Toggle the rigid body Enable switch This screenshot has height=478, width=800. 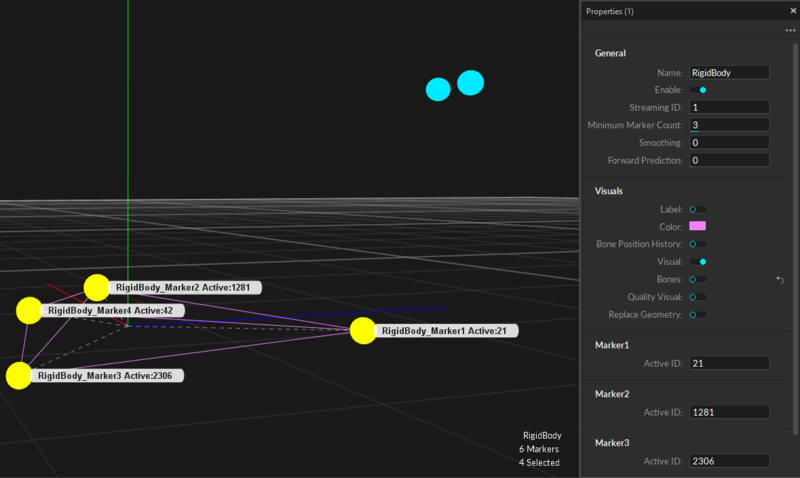698,90
